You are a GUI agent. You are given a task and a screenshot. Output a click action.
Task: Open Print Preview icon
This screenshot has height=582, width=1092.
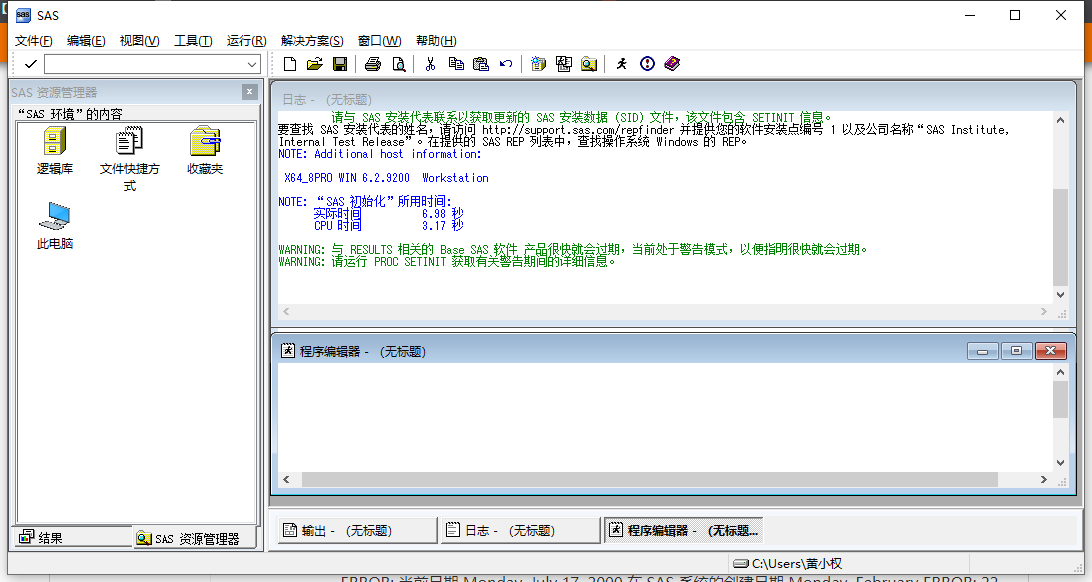tap(398, 64)
